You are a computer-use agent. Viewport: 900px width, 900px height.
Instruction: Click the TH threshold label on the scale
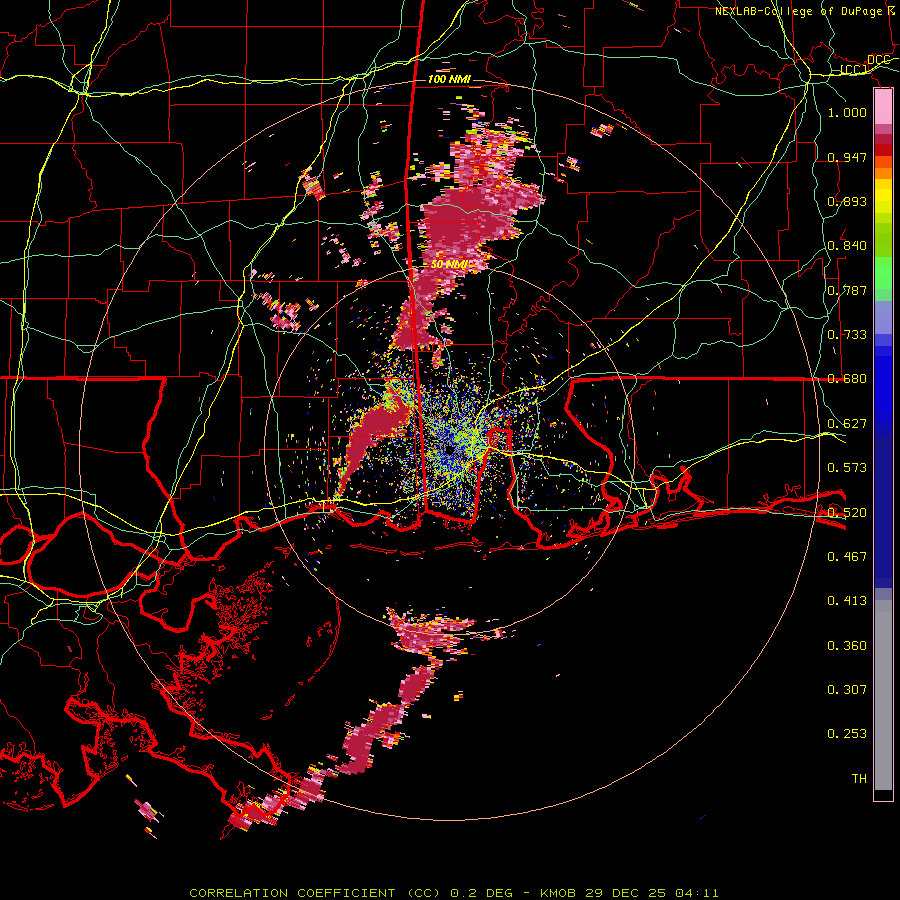tap(859, 779)
